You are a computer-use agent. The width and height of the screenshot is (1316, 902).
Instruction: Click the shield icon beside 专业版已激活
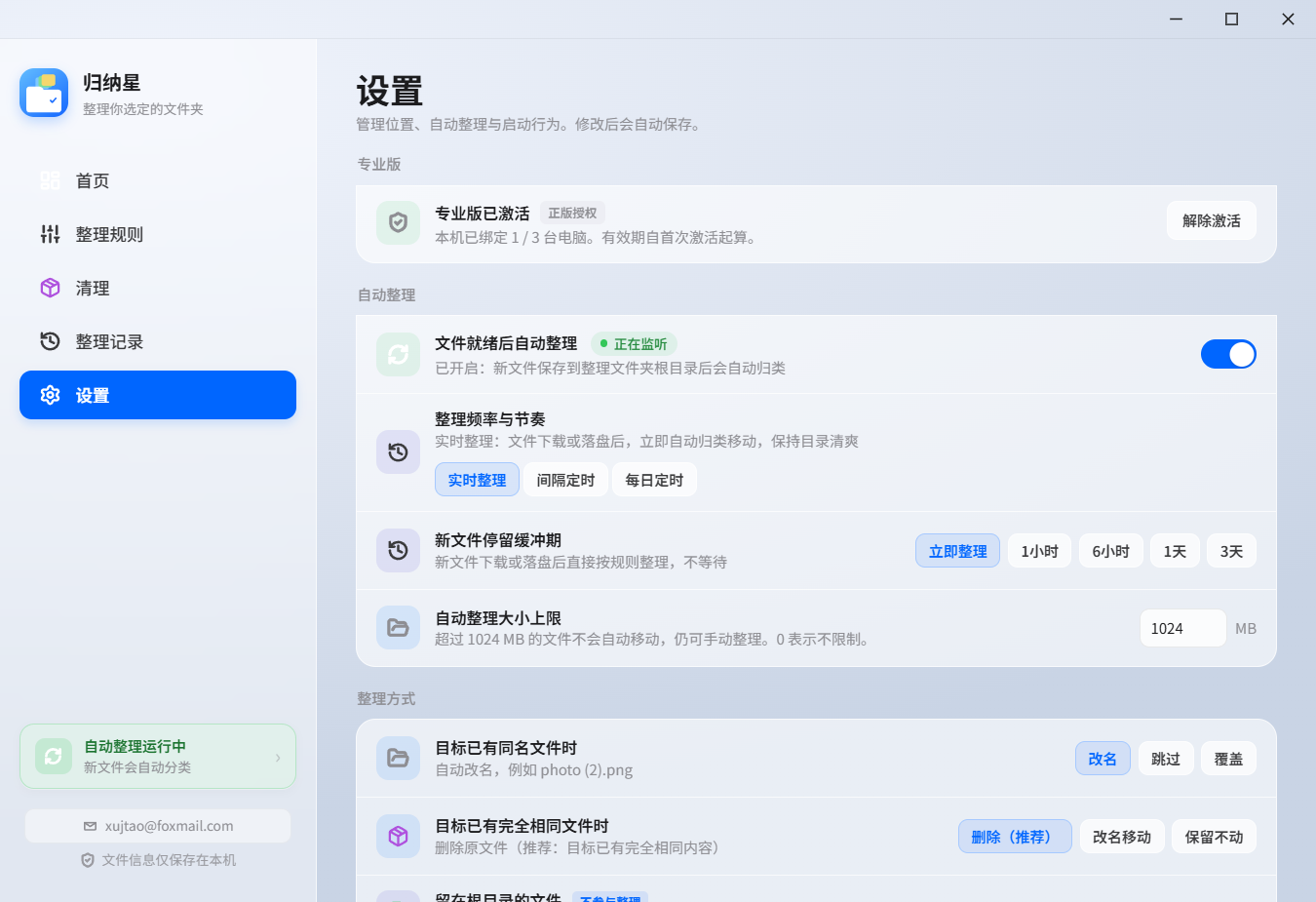pyautogui.click(x=398, y=223)
